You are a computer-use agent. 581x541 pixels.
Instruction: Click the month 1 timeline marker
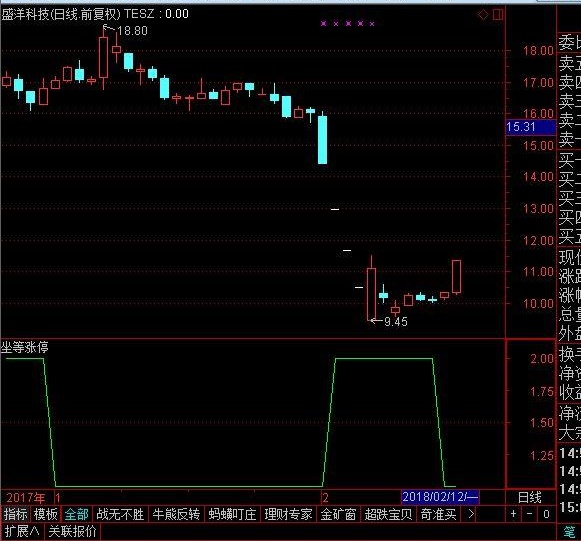58,498
